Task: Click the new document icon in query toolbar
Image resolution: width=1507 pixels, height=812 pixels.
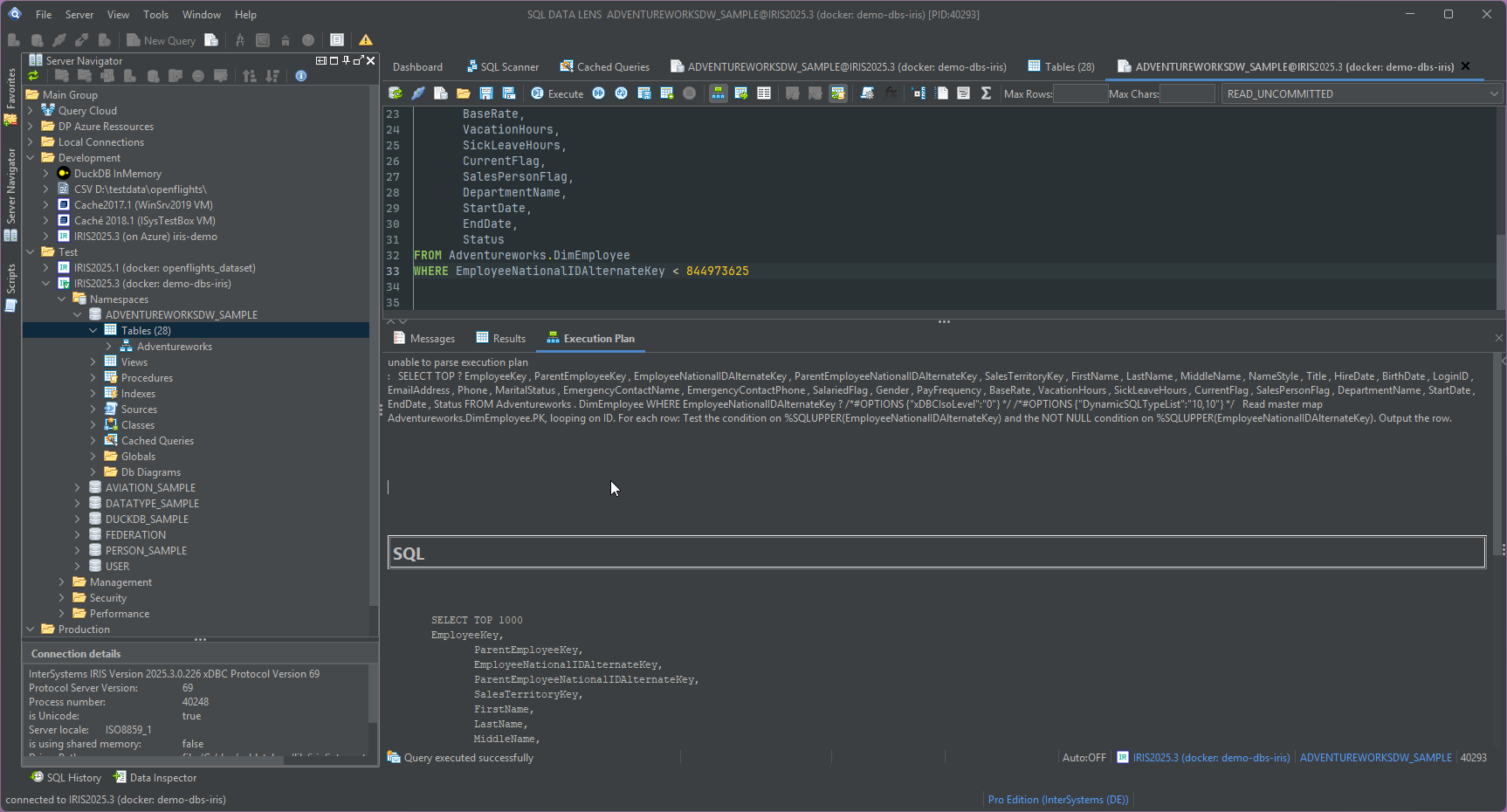Action: click(441, 93)
